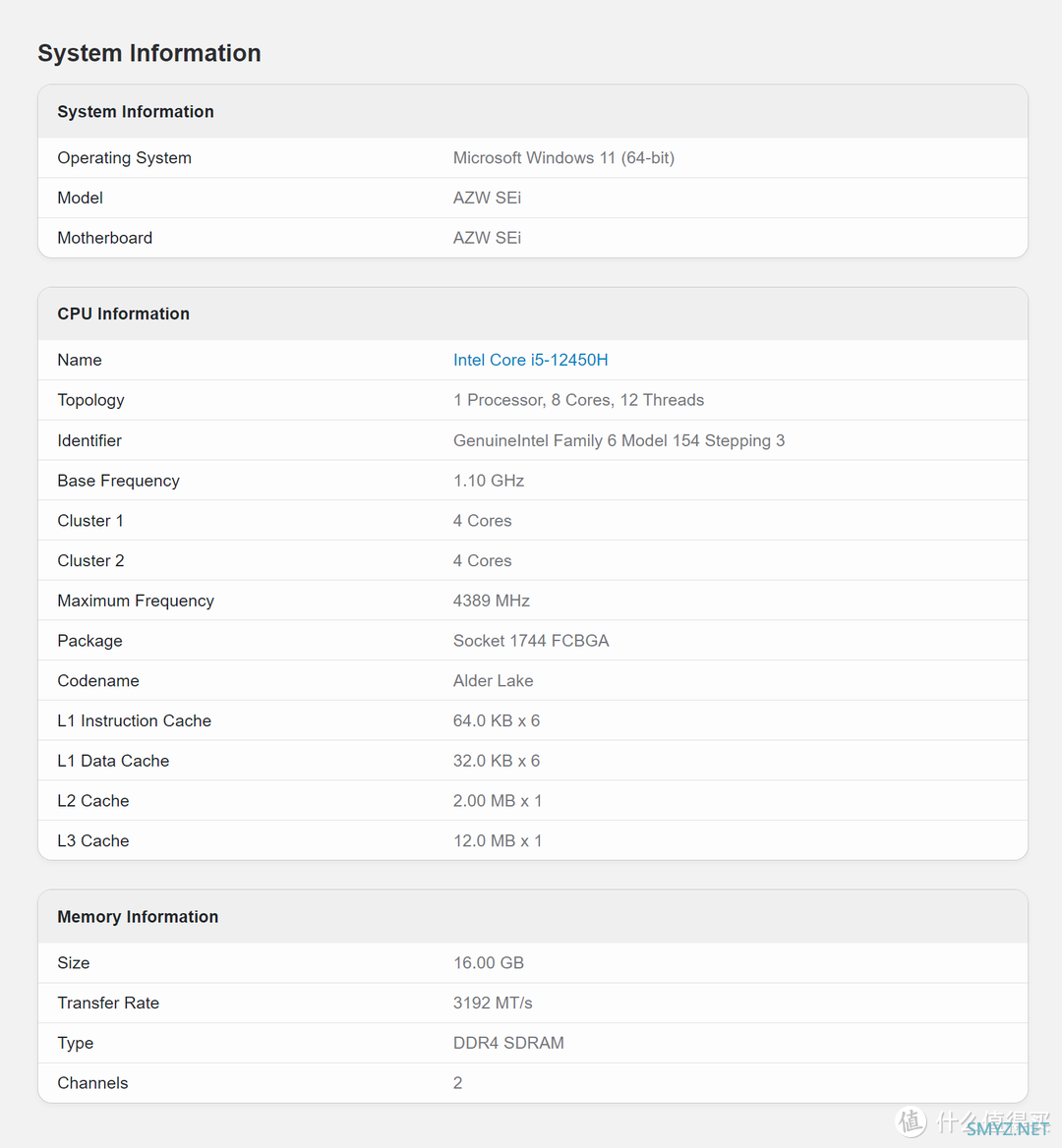
Task: Click the 'Identifier' label
Action: [89, 440]
